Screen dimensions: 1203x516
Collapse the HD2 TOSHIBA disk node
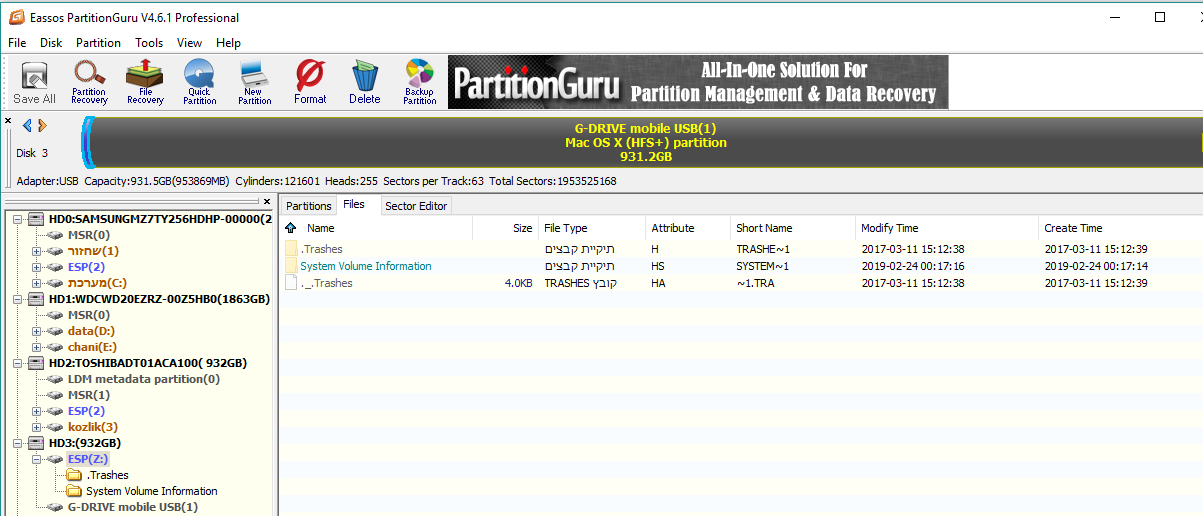point(18,363)
